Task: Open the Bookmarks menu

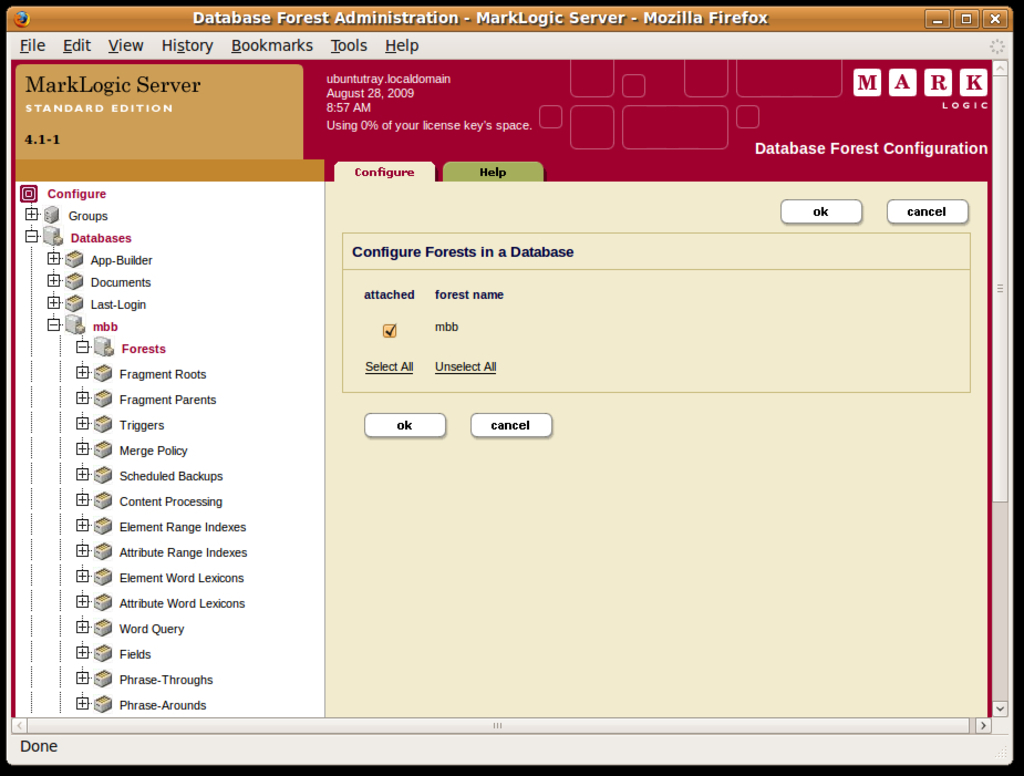Action: tap(272, 46)
